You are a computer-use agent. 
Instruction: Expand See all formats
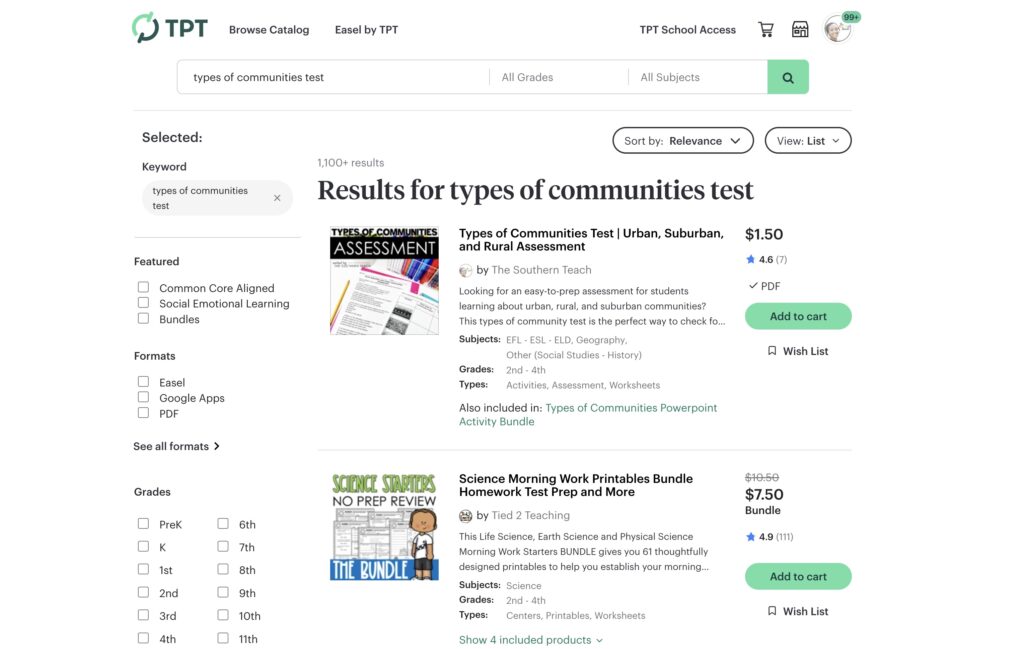pos(176,445)
